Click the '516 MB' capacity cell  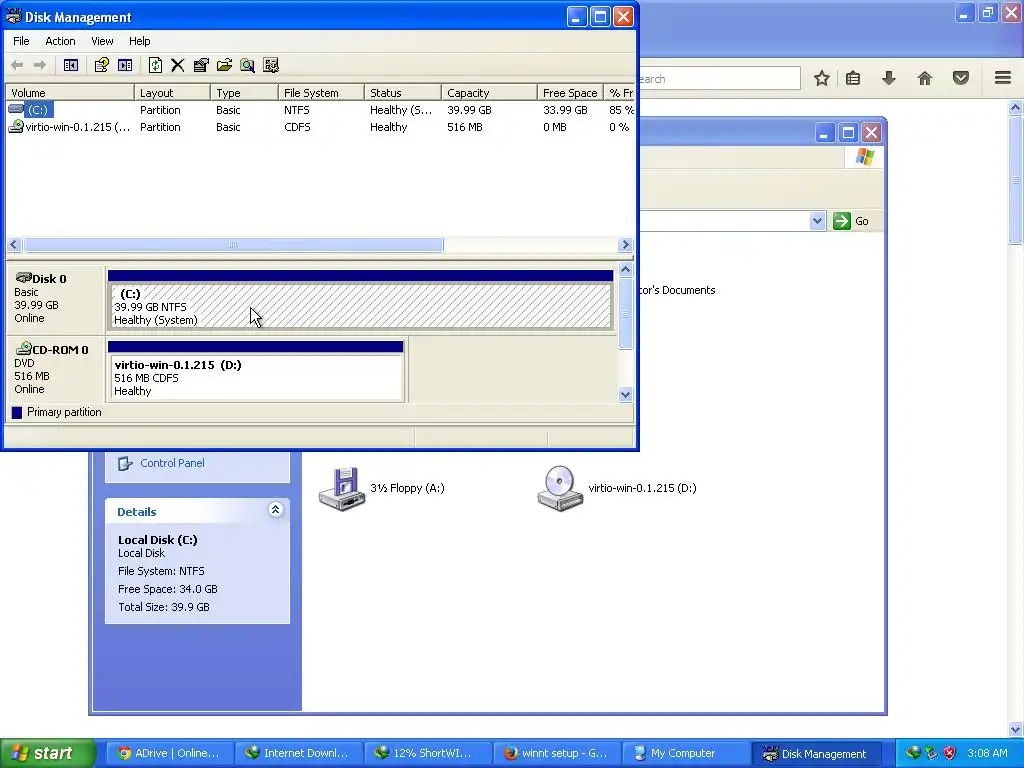tap(465, 127)
